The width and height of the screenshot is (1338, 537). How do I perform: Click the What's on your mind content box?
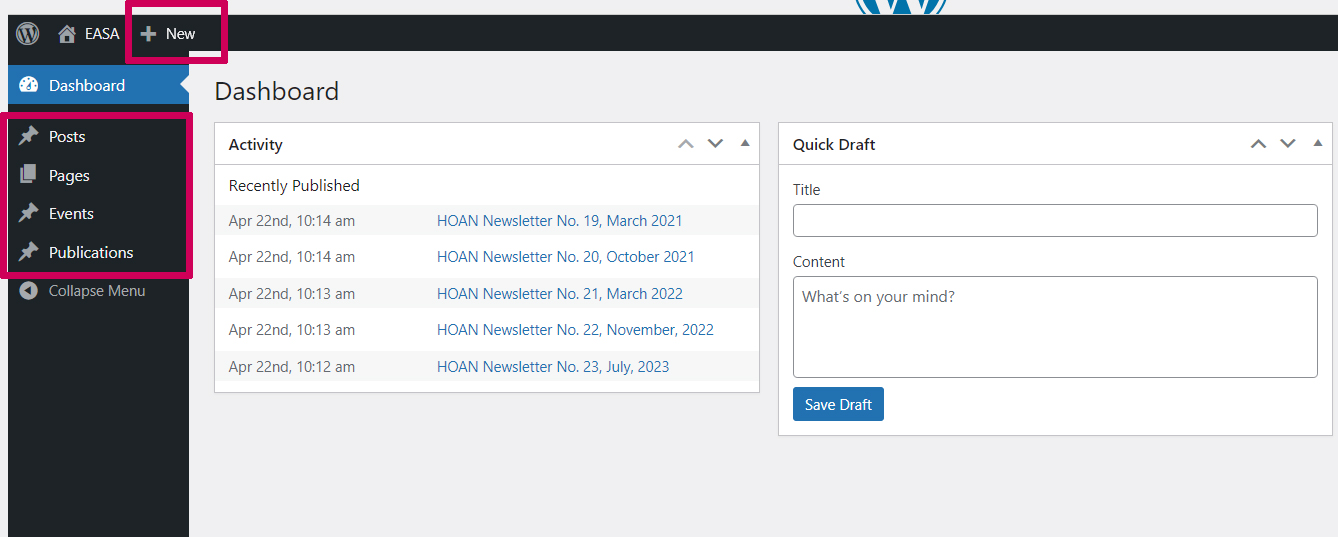tap(1055, 327)
